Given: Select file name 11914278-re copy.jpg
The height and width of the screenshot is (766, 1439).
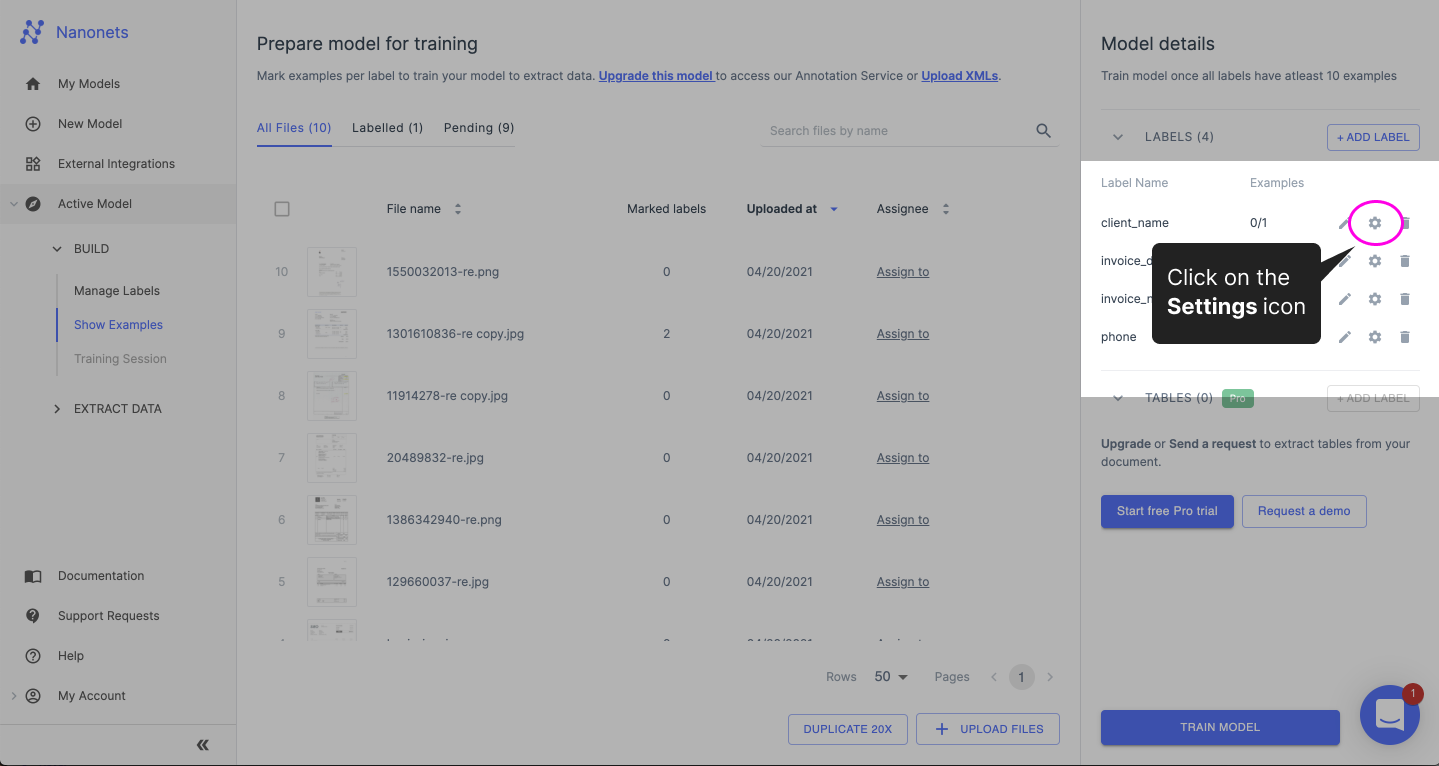Looking at the screenshot, I should (x=447, y=396).
